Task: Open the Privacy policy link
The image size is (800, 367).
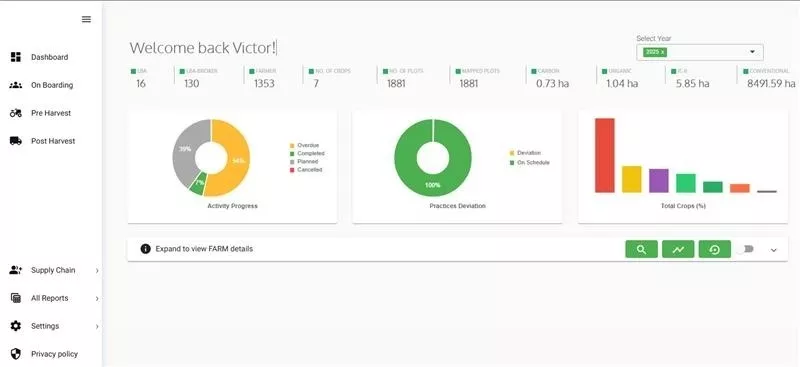Action: pos(55,354)
